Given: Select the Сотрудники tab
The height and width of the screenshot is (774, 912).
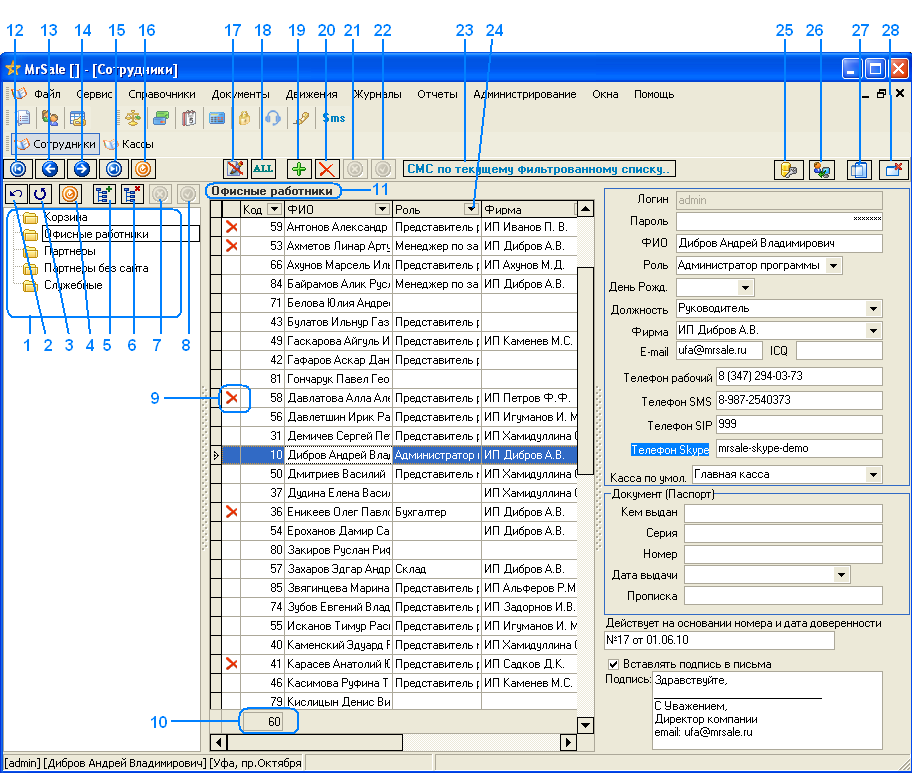Looking at the screenshot, I should [56, 144].
